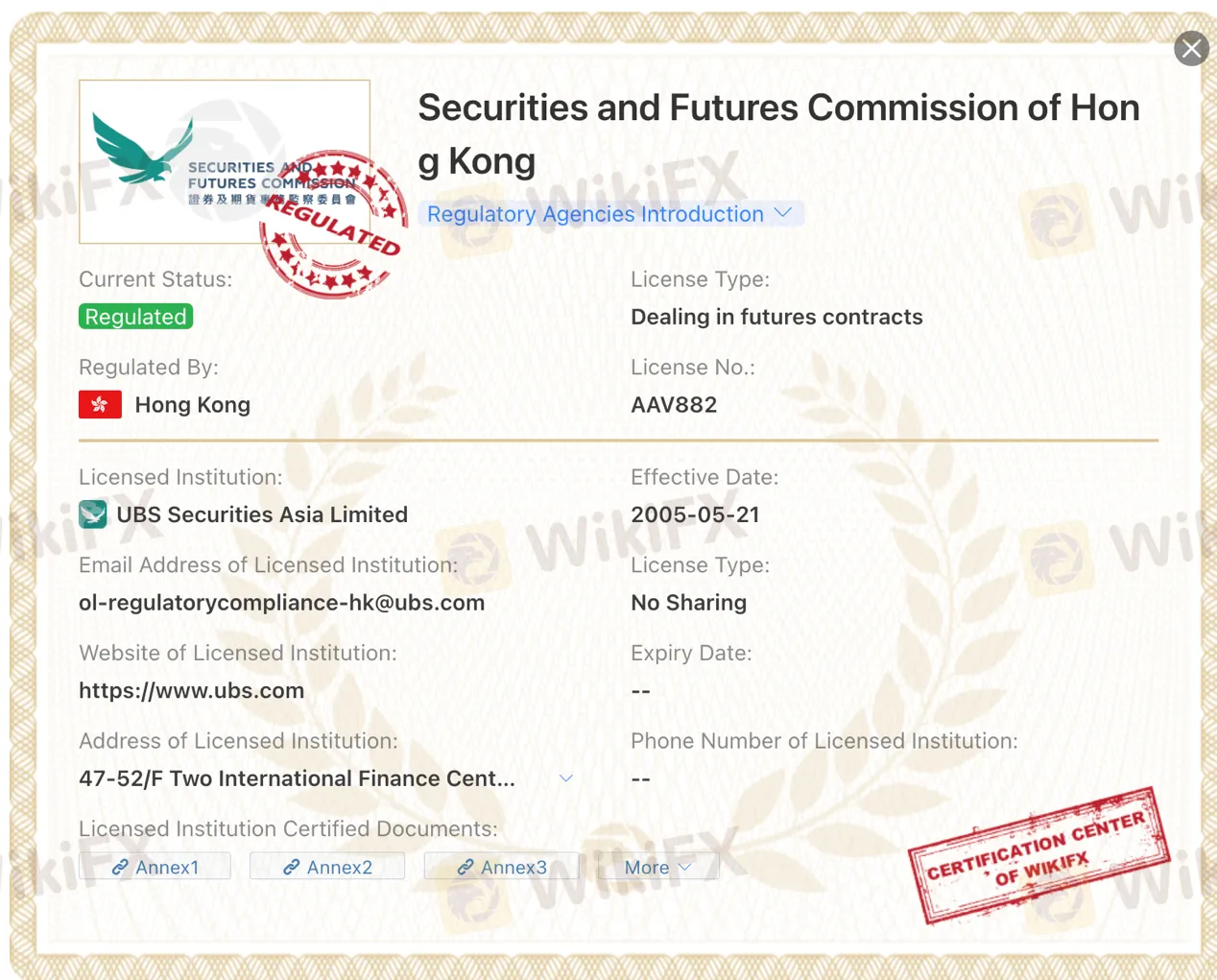The width and height of the screenshot is (1217, 980).
Task: Close the license certificate popup
Action: 1191,48
